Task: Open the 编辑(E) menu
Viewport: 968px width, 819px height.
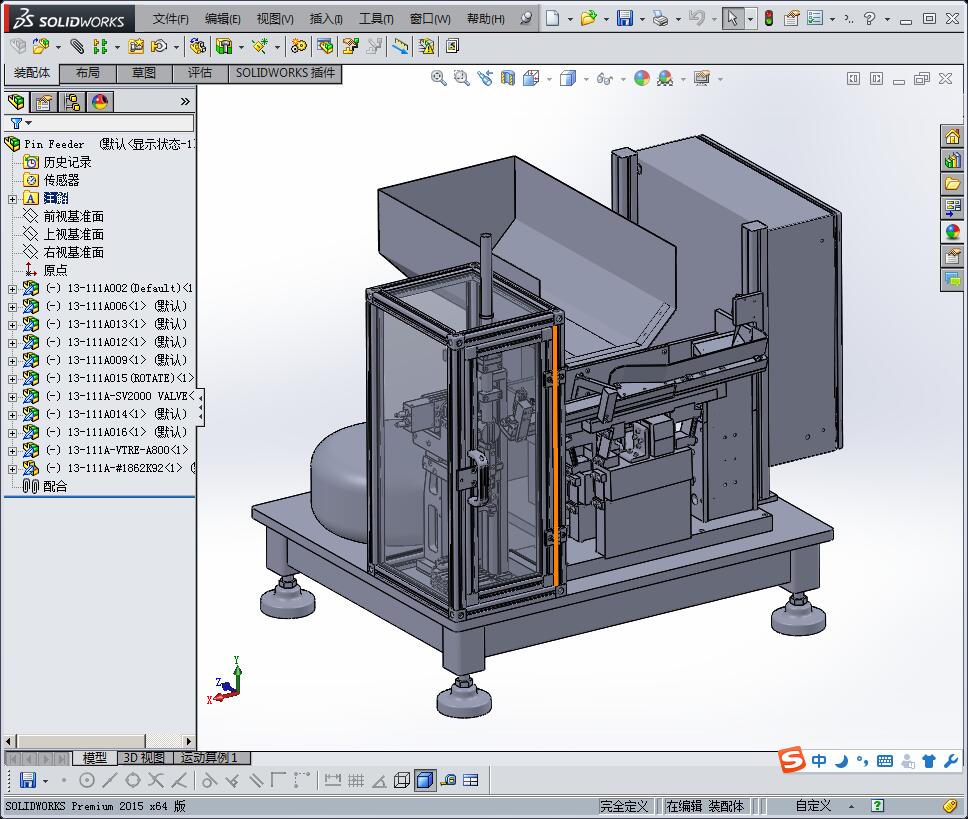Action: pyautogui.click(x=222, y=19)
